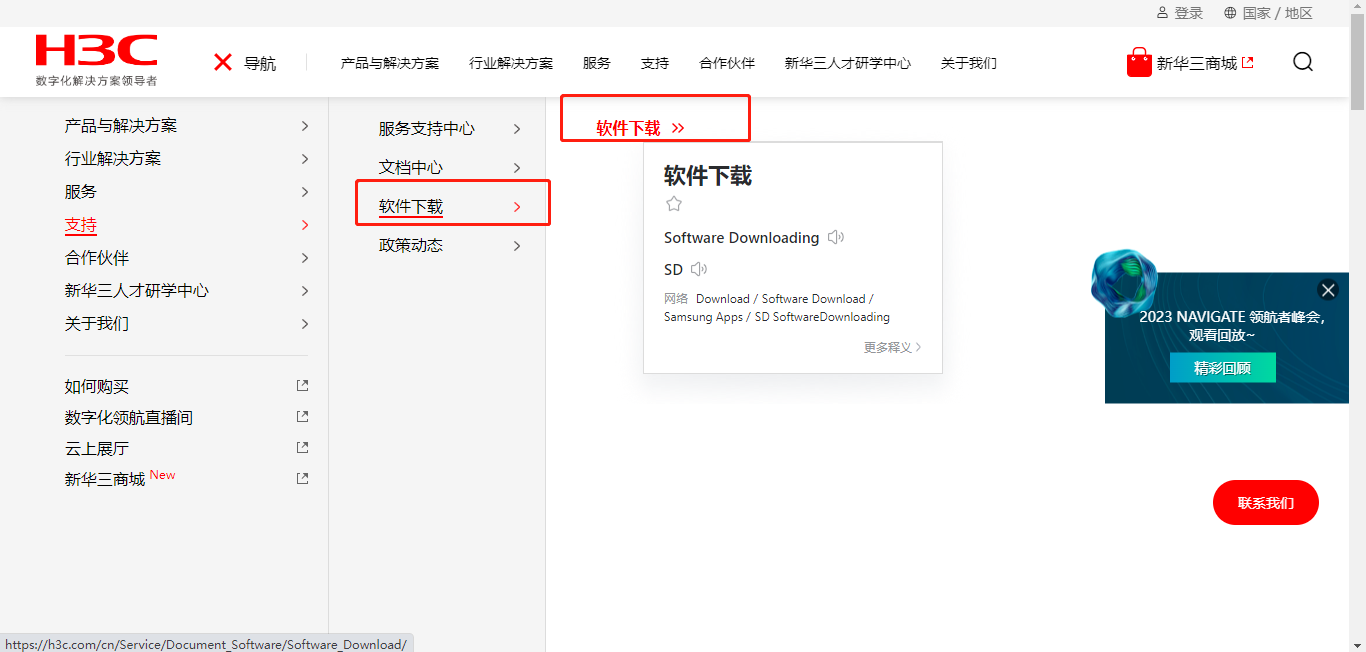Select 新华三商城 New in sidebar

(x=120, y=478)
